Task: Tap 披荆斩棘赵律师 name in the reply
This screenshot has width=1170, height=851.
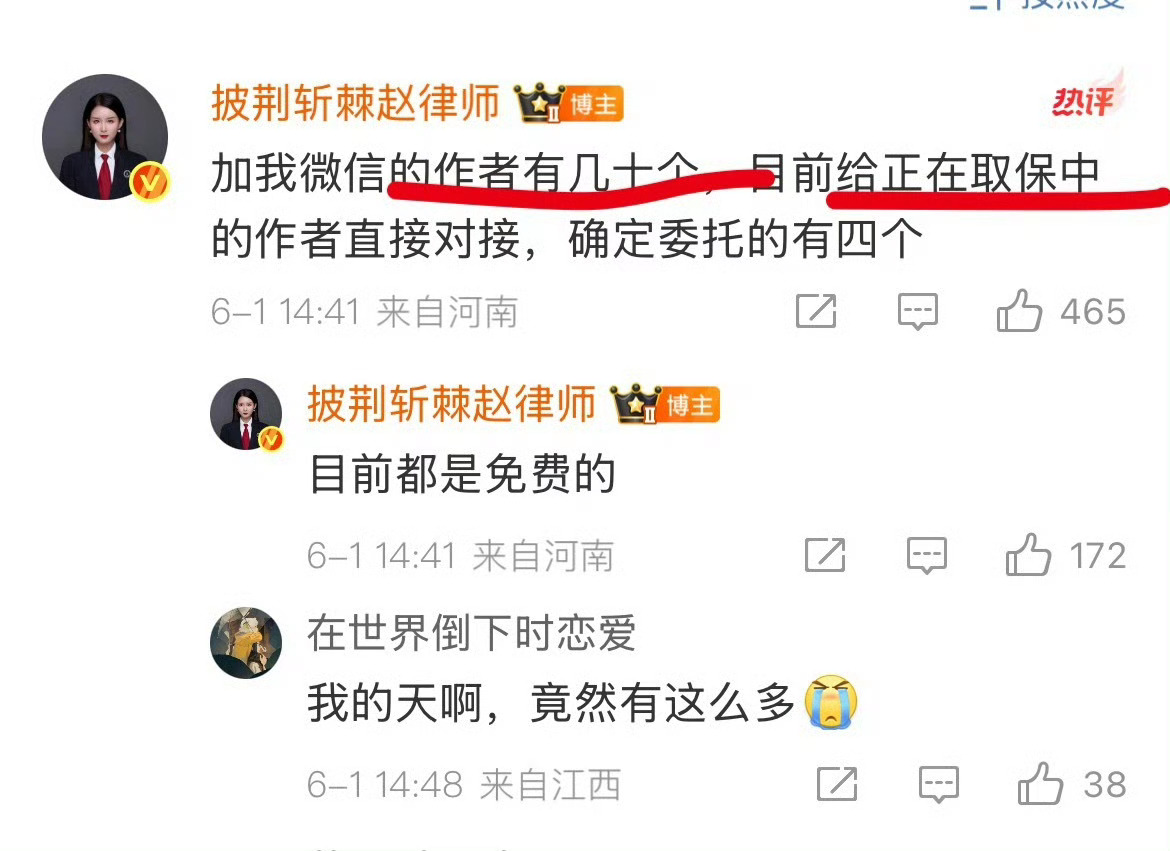Action: point(451,404)
